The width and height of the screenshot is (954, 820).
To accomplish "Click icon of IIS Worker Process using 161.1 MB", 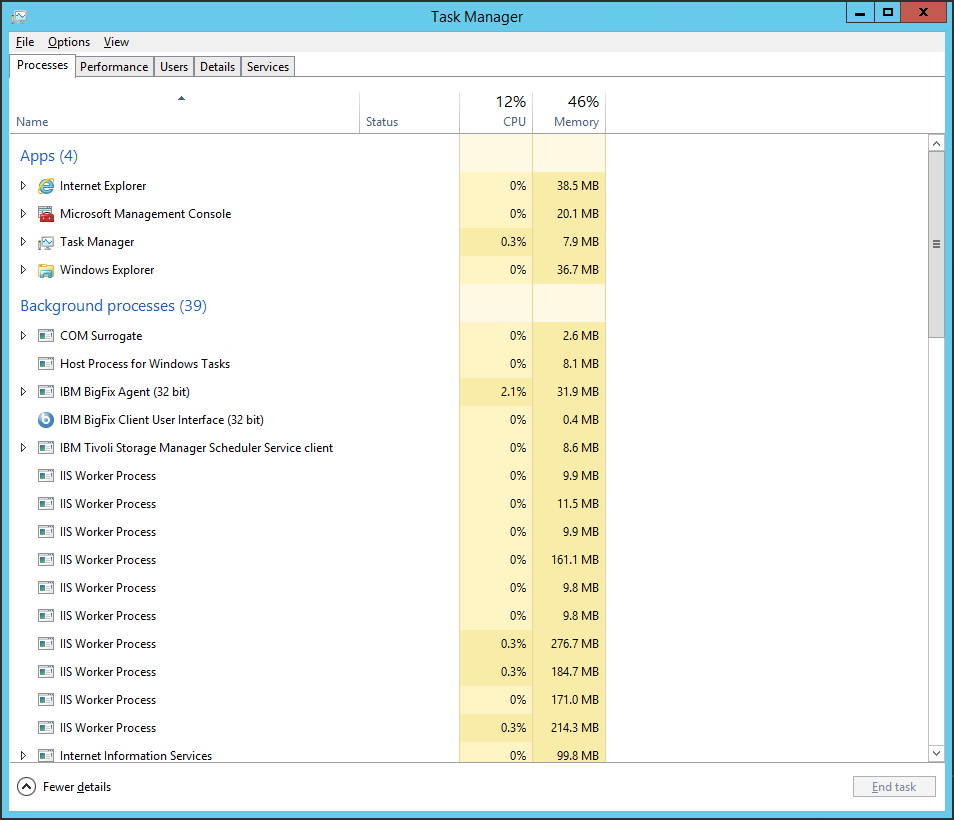I will point(46,560).
